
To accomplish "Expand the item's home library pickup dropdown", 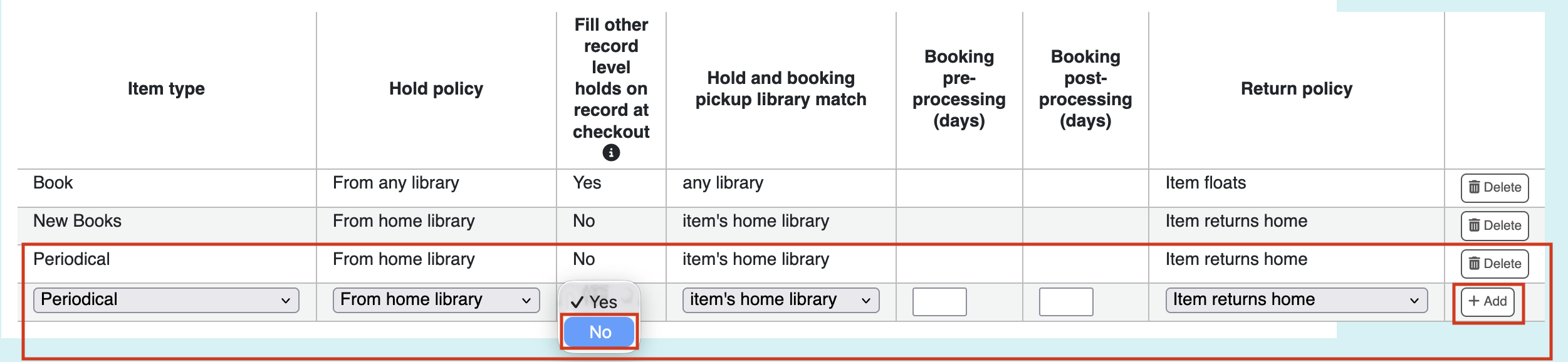I will pyautogui.click(x=781, y=300).
